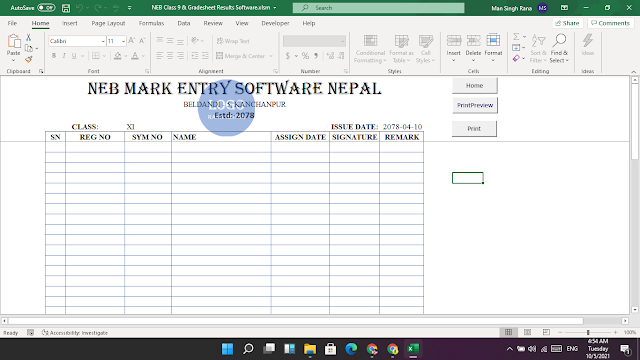Image resolution: width=640 pixels, height=360 pixels.
Task: Increase font size with the larger A
Action: [131, 41]
